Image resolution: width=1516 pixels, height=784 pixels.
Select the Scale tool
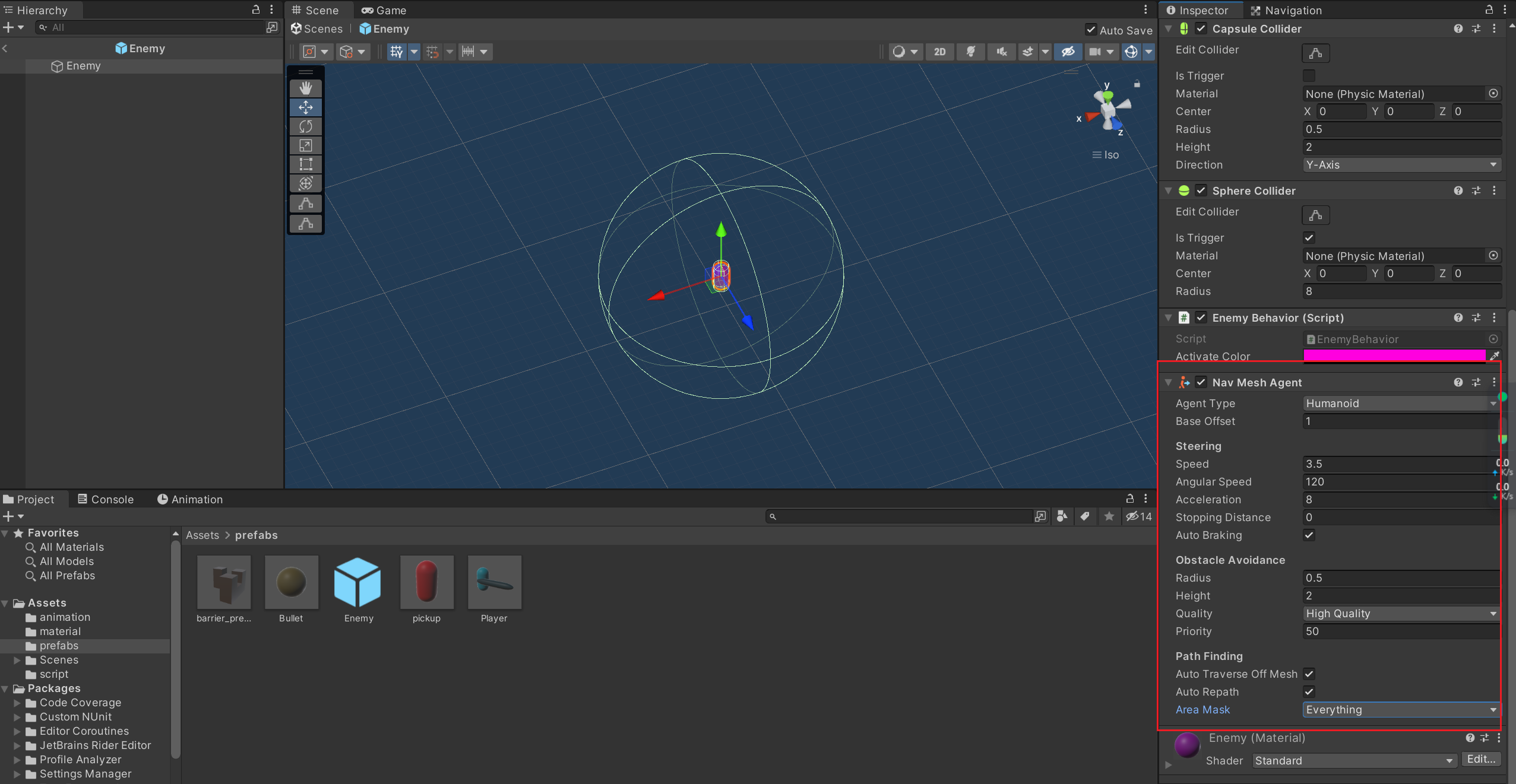pyautogui.click(x=306, y=145)
